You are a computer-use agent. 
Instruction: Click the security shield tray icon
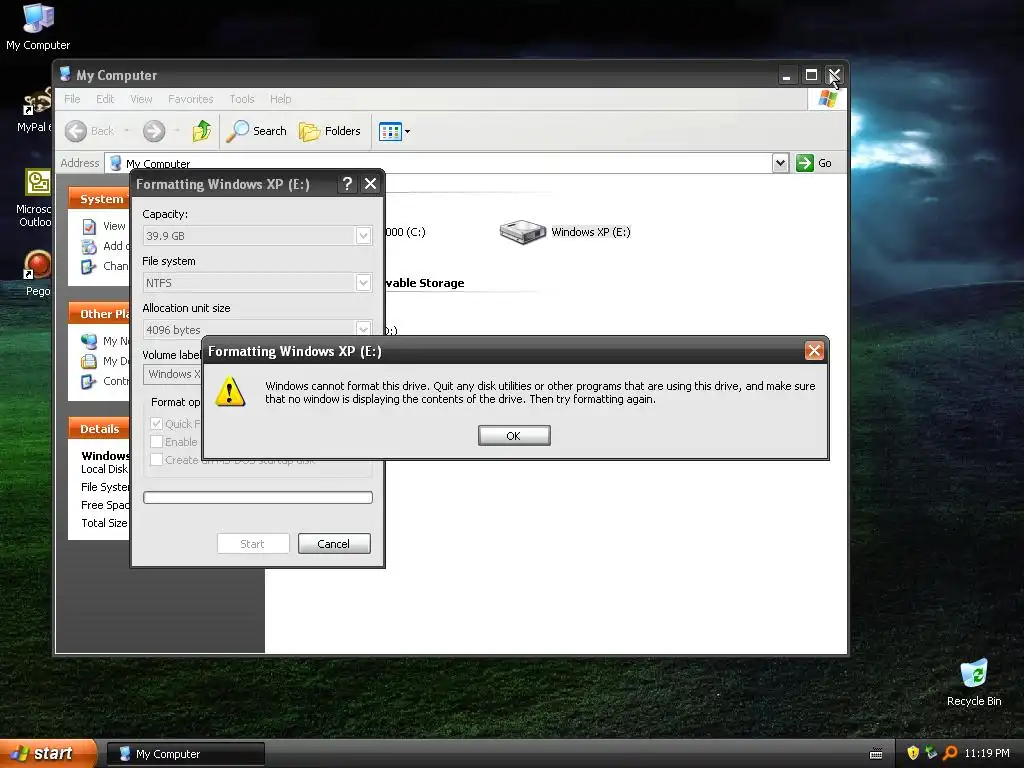913,753
